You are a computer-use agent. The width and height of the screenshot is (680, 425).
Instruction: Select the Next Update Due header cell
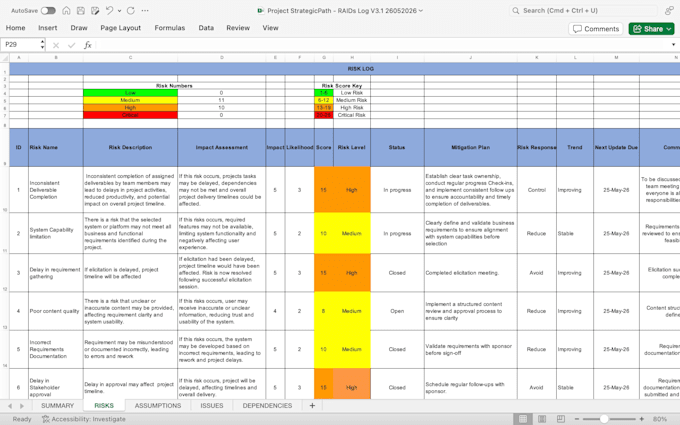(616, 147)
